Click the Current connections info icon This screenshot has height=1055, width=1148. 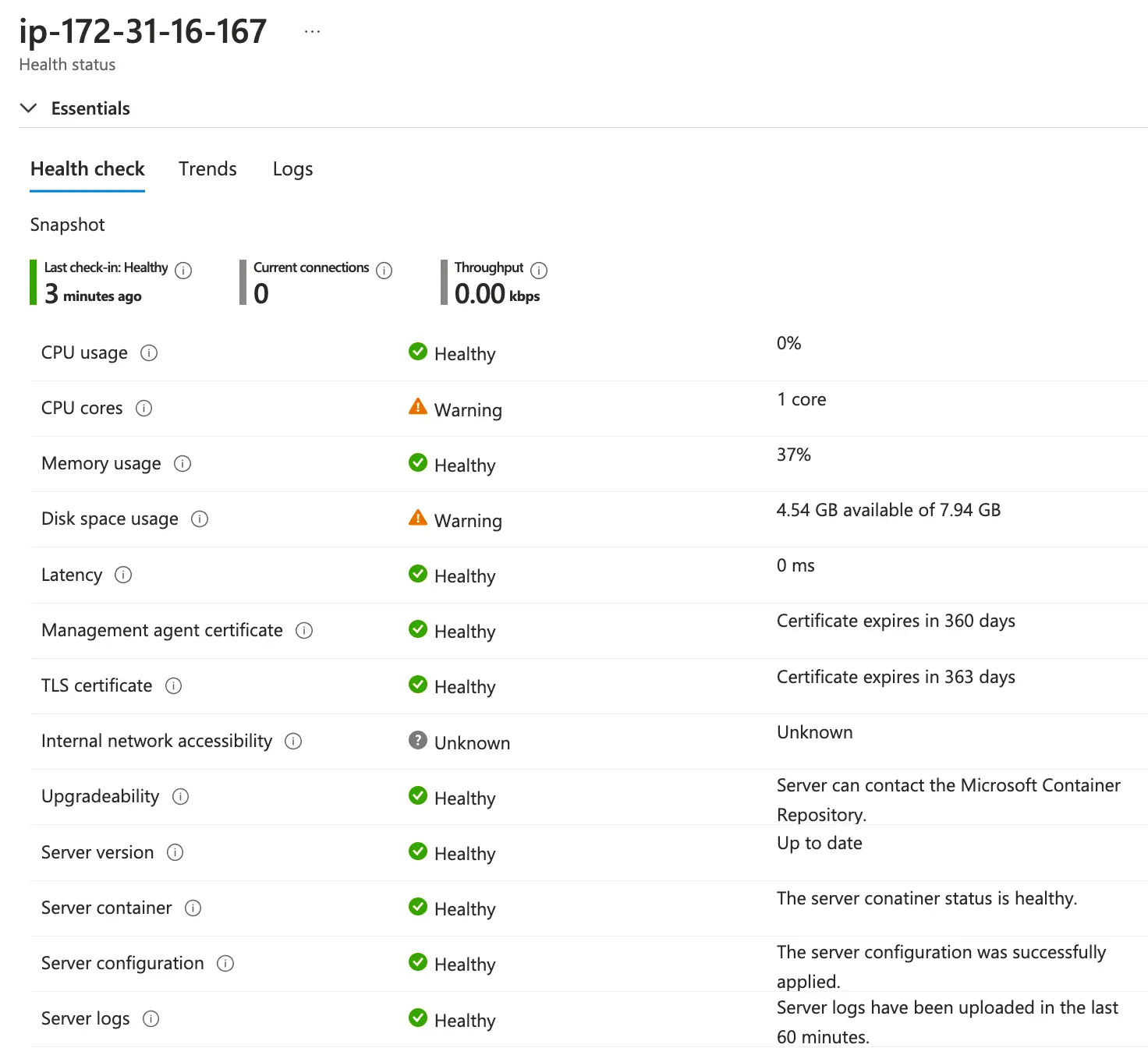384,271
